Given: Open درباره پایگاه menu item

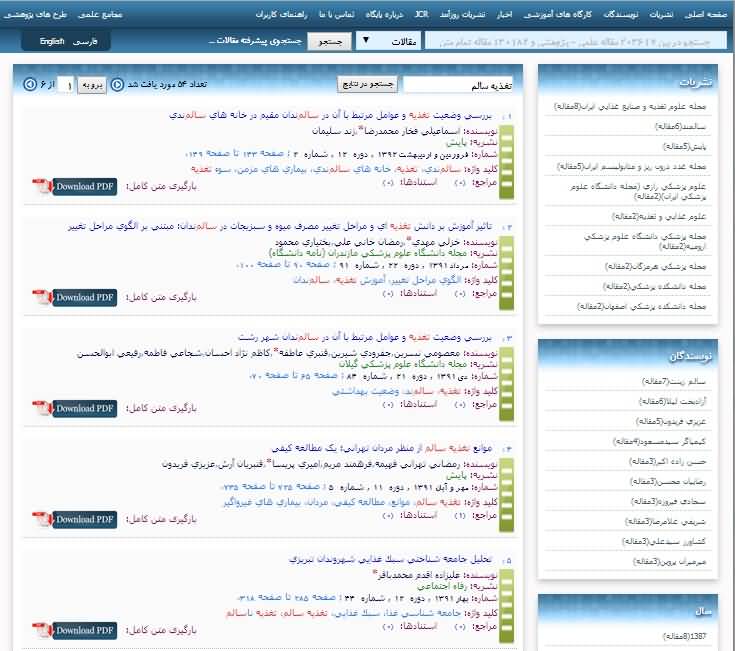Looking at the screenshot, I should [384, 15].
